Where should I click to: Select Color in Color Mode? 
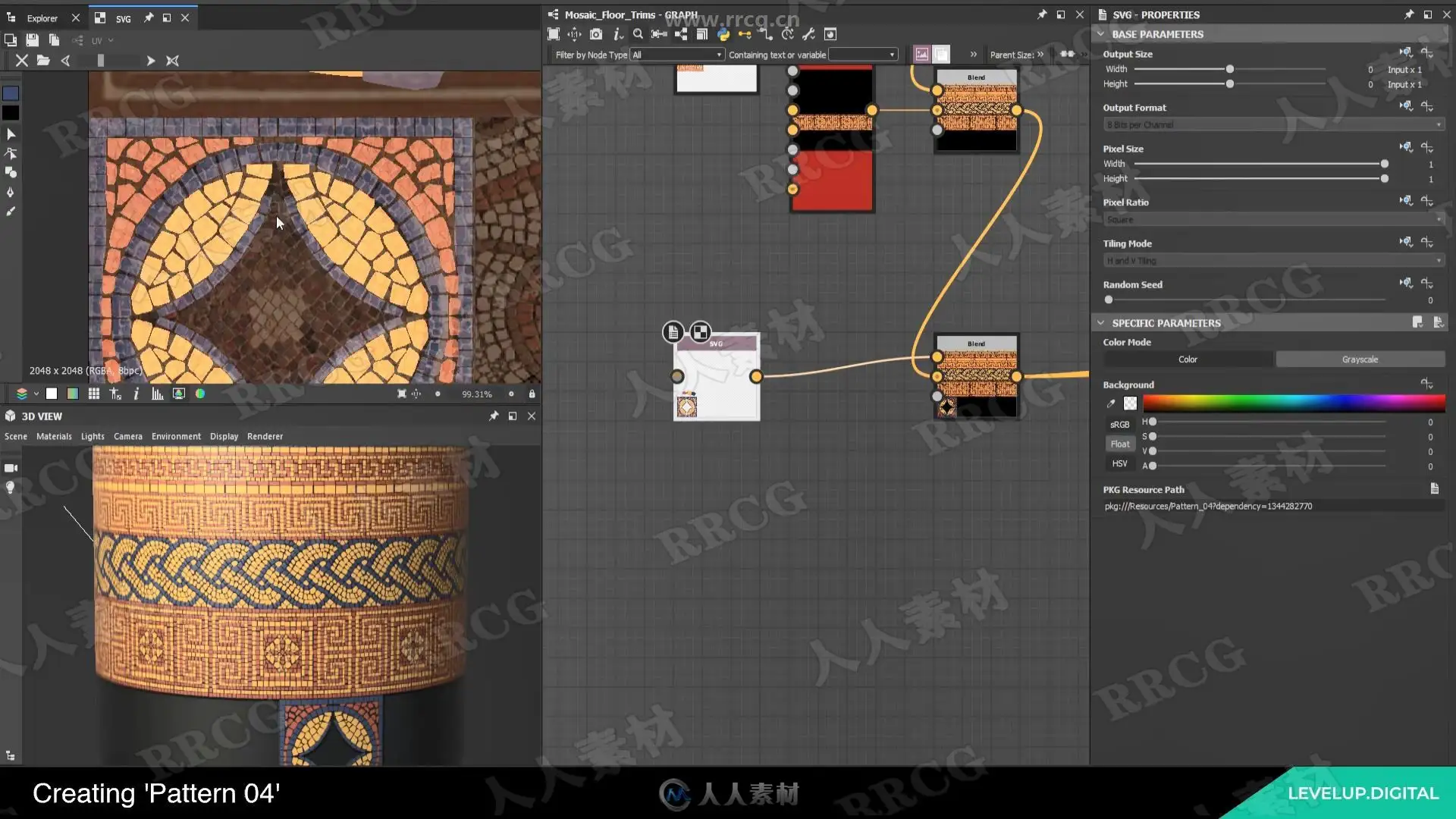coord(1188,359)
